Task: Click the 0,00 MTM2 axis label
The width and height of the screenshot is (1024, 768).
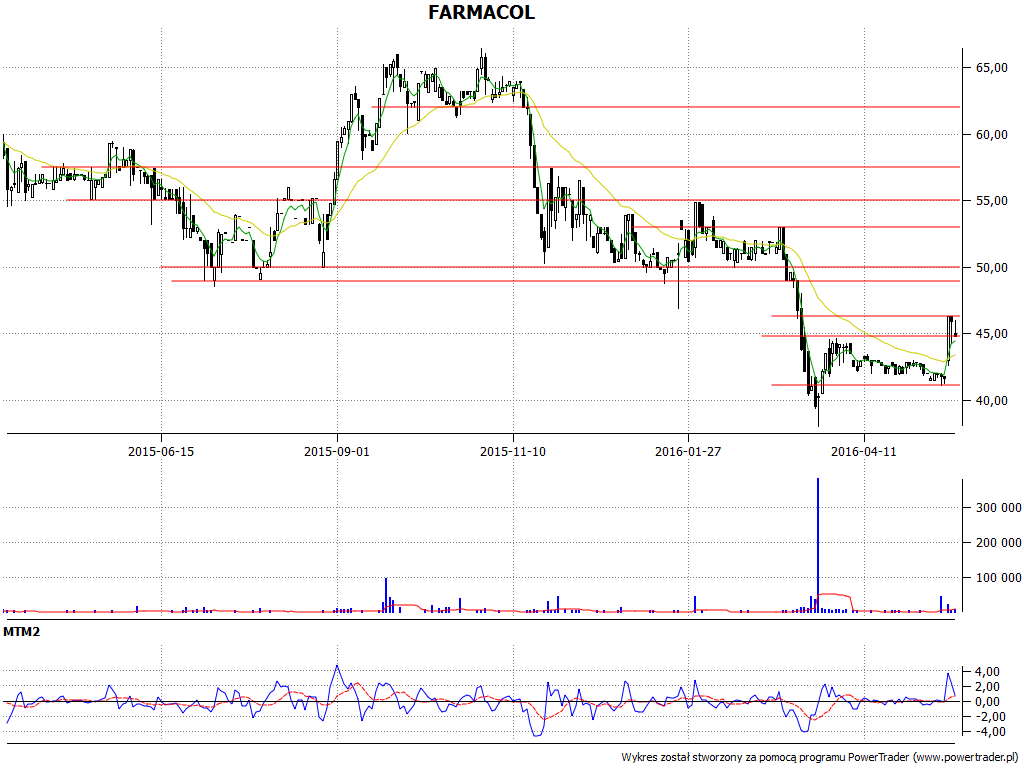Action: click(x=987, y=702)
